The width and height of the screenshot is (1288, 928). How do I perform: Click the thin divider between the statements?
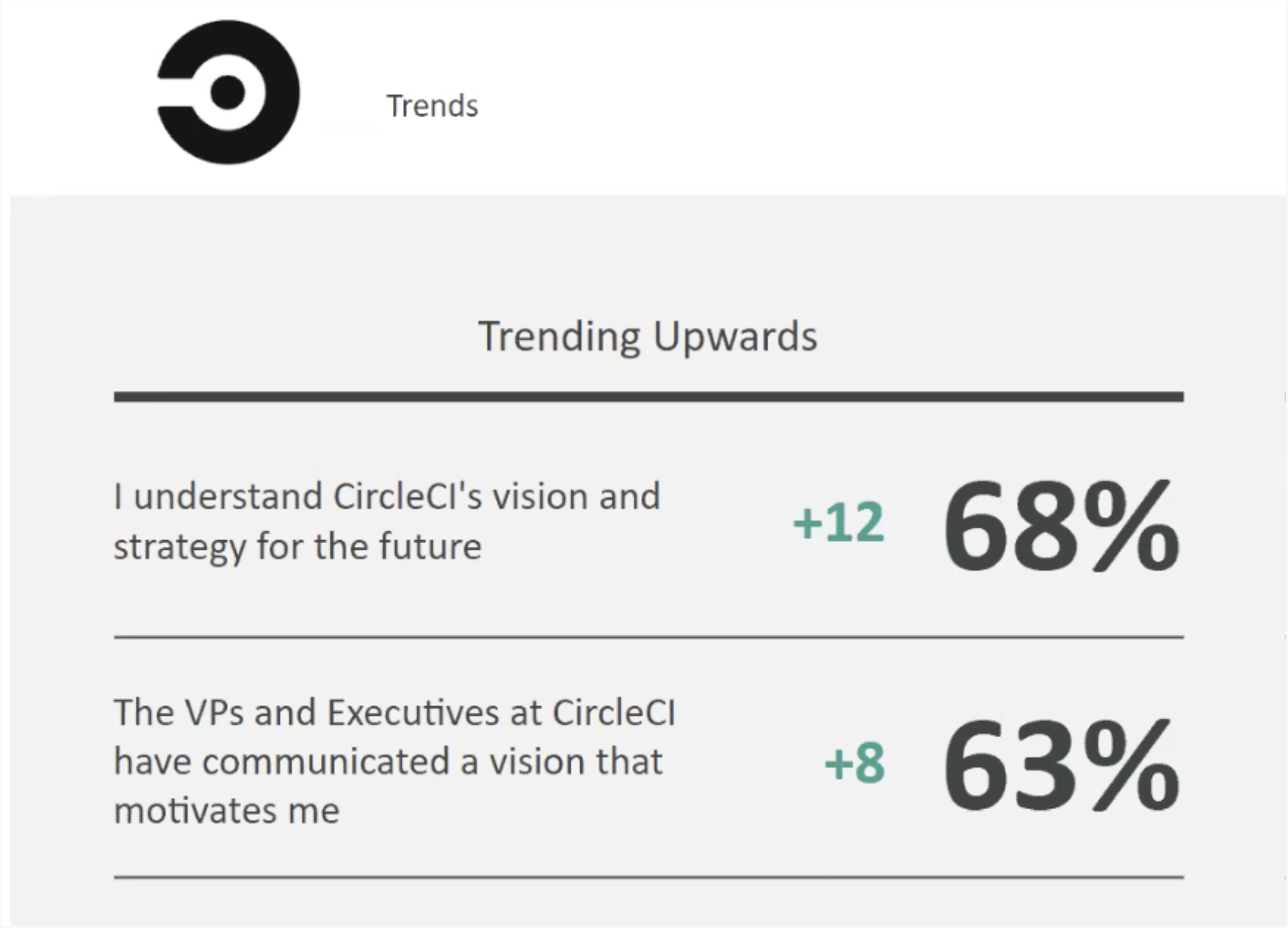tap(649, 637)
